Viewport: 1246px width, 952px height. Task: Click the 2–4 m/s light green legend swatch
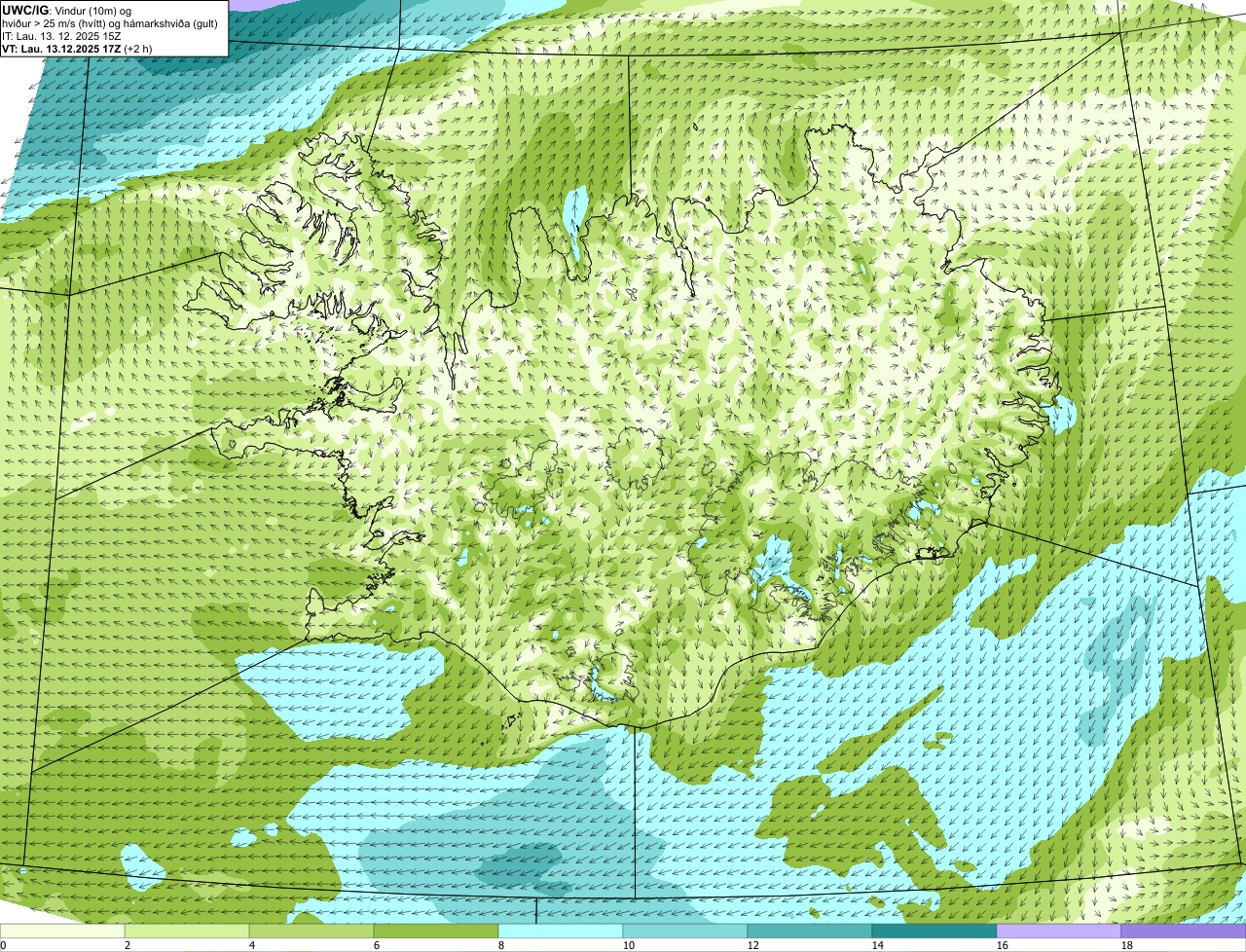(189, 931)
